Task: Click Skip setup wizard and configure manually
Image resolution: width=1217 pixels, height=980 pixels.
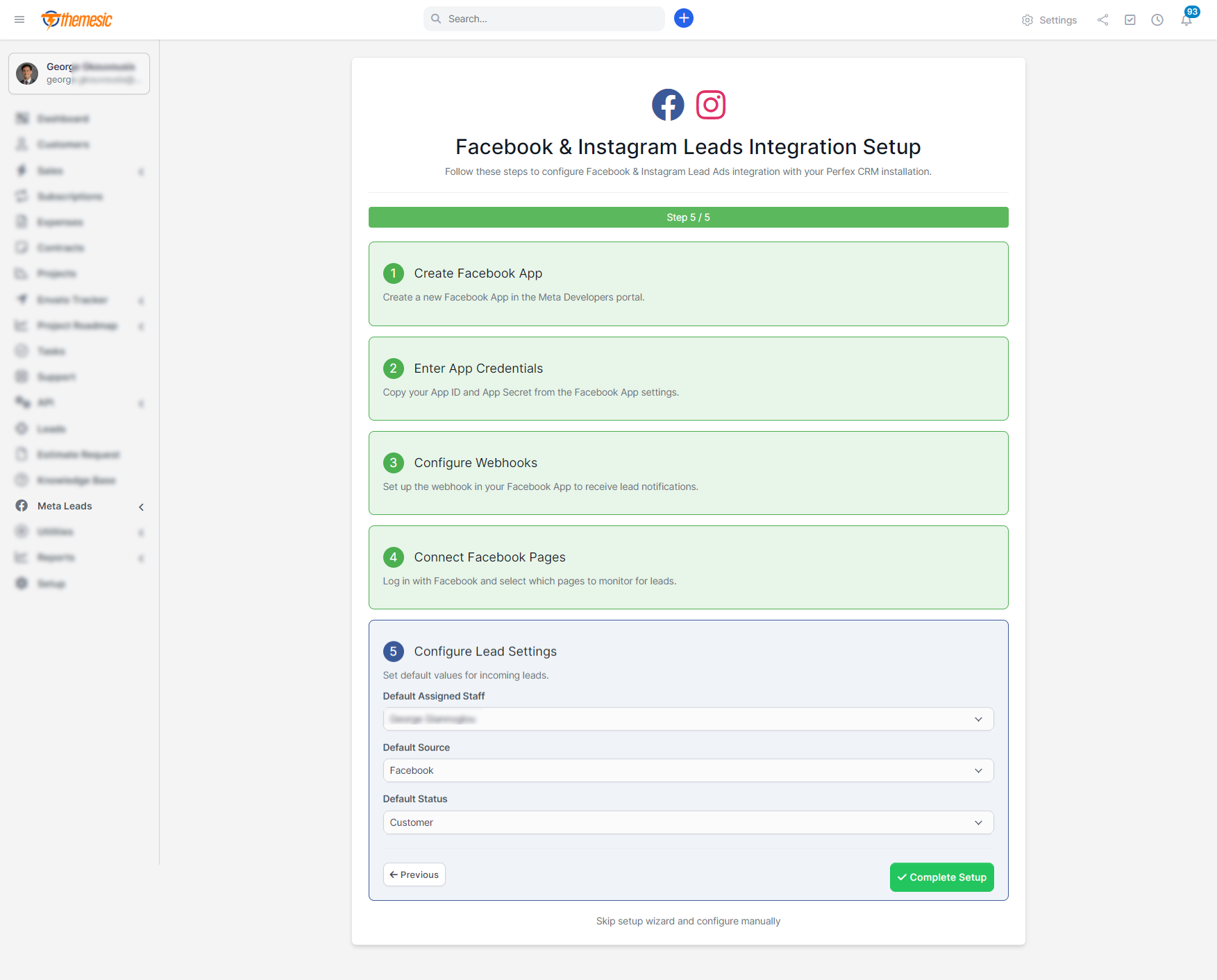Action: pos(688,921)
